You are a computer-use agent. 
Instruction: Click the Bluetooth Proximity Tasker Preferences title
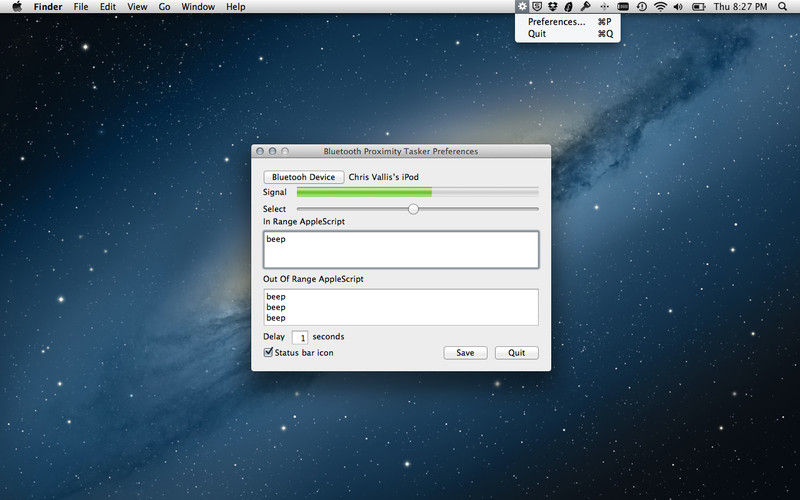point(401,152)
